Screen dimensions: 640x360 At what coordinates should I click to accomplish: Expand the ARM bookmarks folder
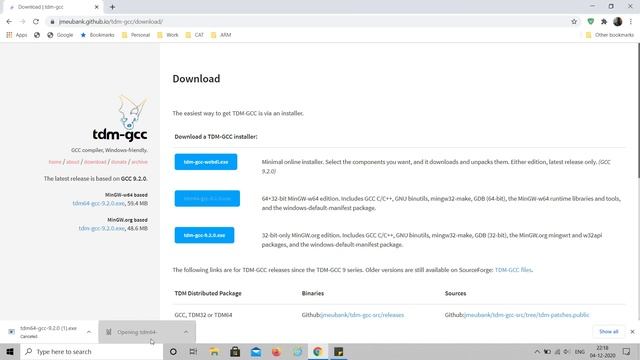(221, 35)
